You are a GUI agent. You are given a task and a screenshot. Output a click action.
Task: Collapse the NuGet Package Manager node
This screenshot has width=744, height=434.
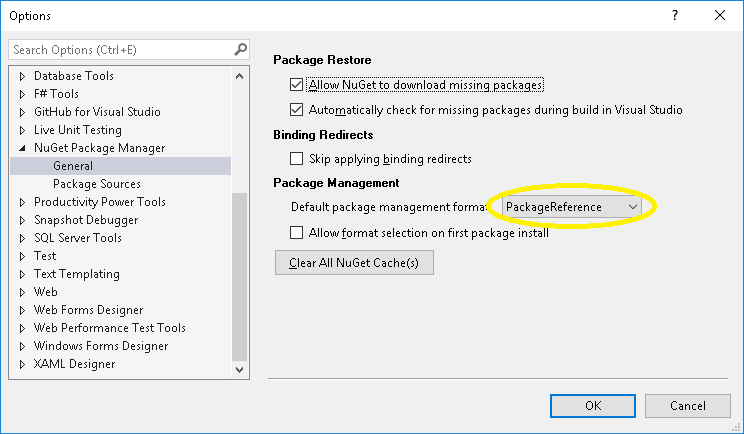[22, 148]
